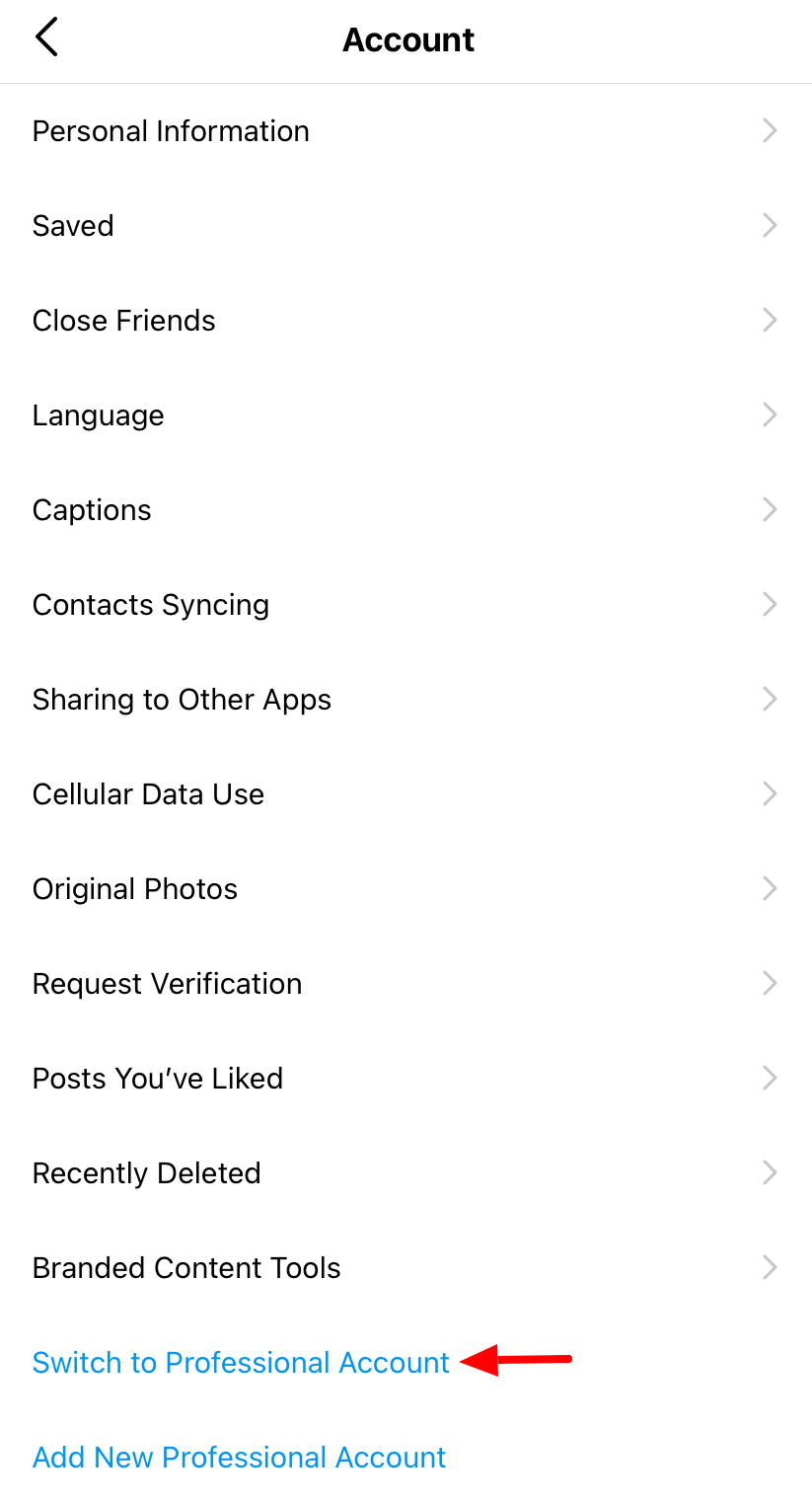This screenshot has height=1503, width=812.
Task: Click Switch to Professional Account link
Action: (241, 1363)
